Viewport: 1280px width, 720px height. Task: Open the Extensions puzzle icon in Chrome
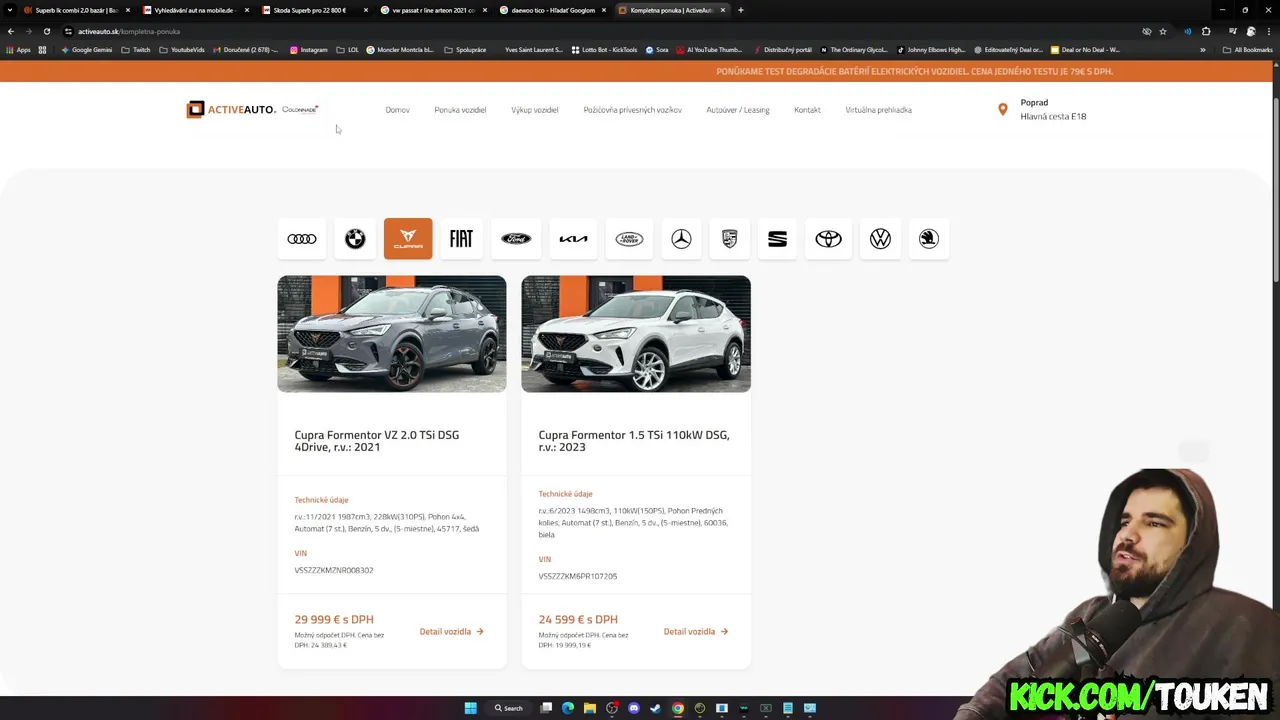[1206, 31]
